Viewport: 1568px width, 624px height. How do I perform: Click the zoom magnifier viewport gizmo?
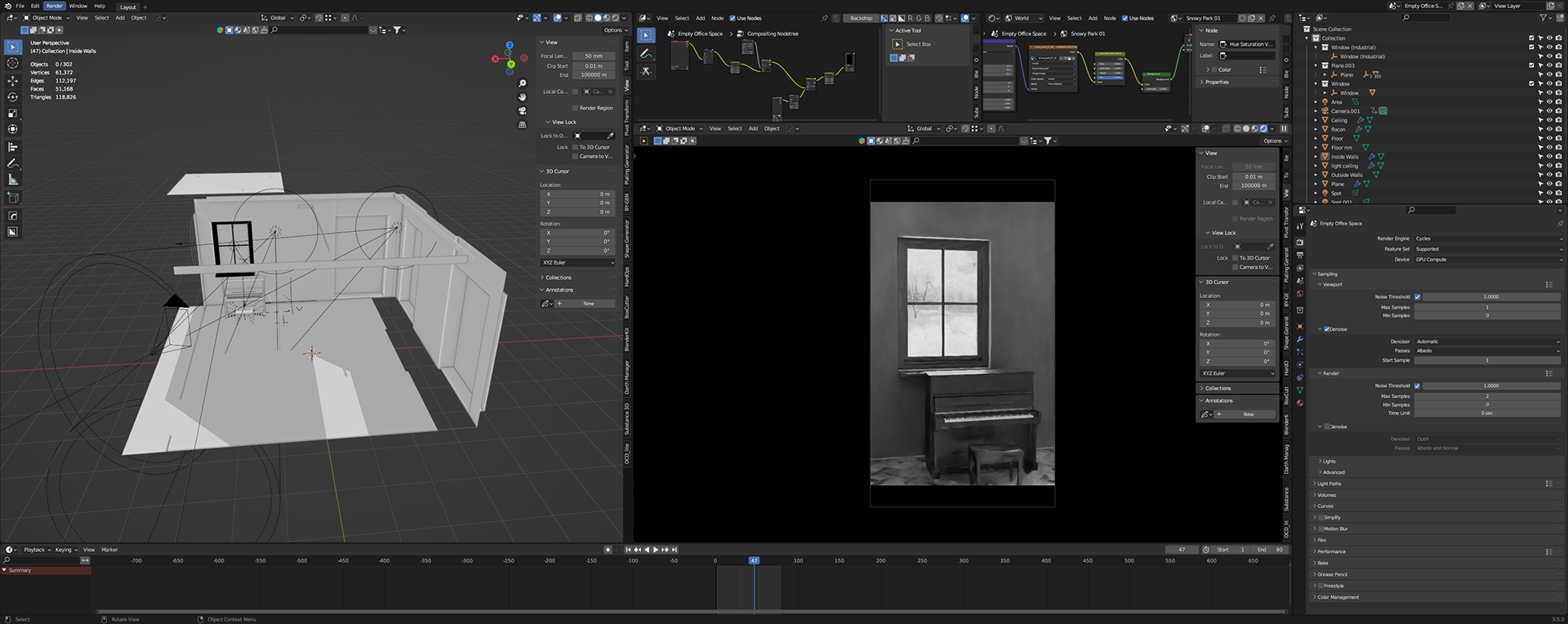523,83
